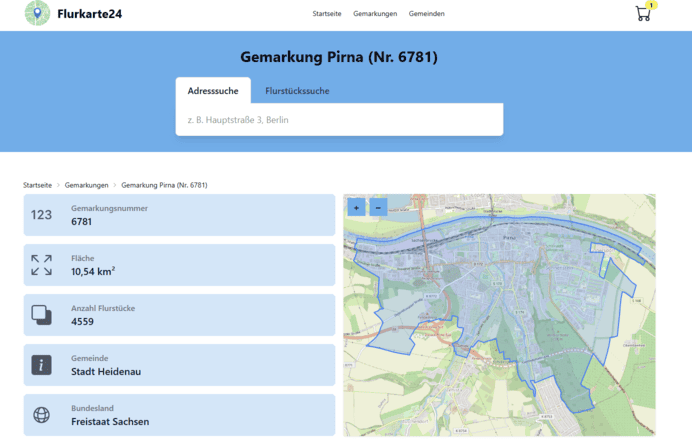Click the 123 Gemarkungsnummer icon
692x441 pixels.
[x=41, y=215]
